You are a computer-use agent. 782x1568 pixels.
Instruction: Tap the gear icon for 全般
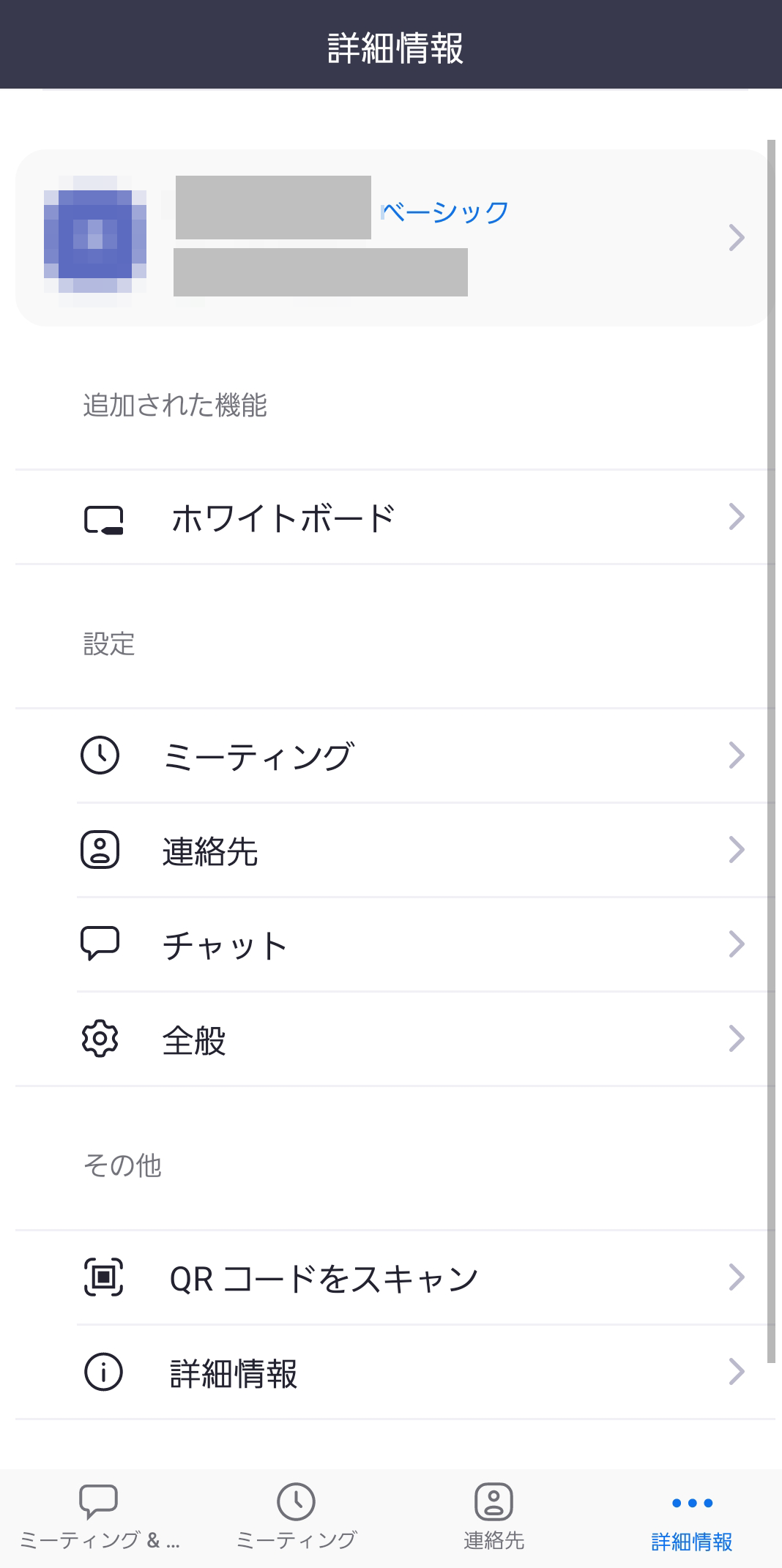coord(100,1039)
